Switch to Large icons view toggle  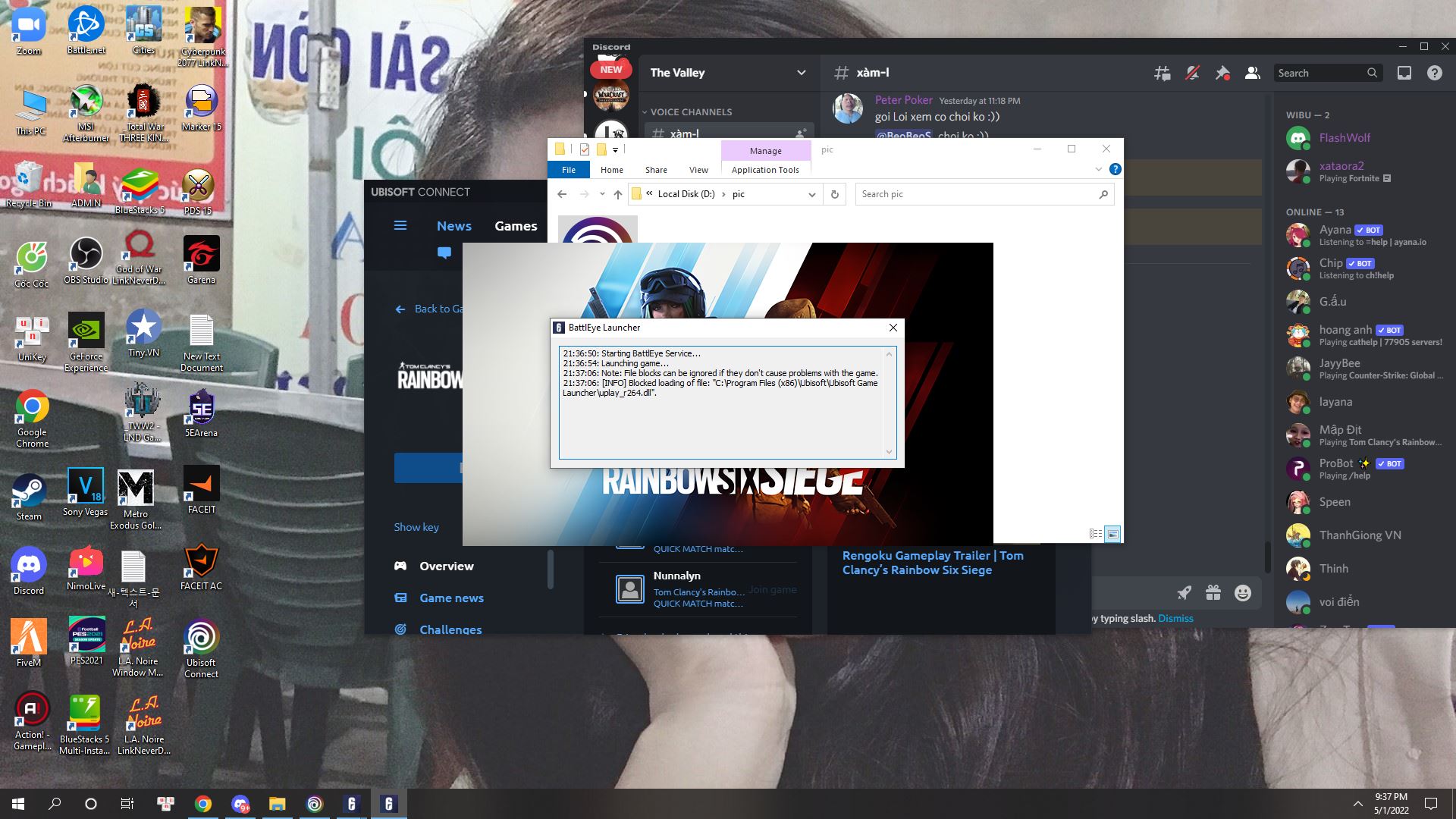point(1112,534)
